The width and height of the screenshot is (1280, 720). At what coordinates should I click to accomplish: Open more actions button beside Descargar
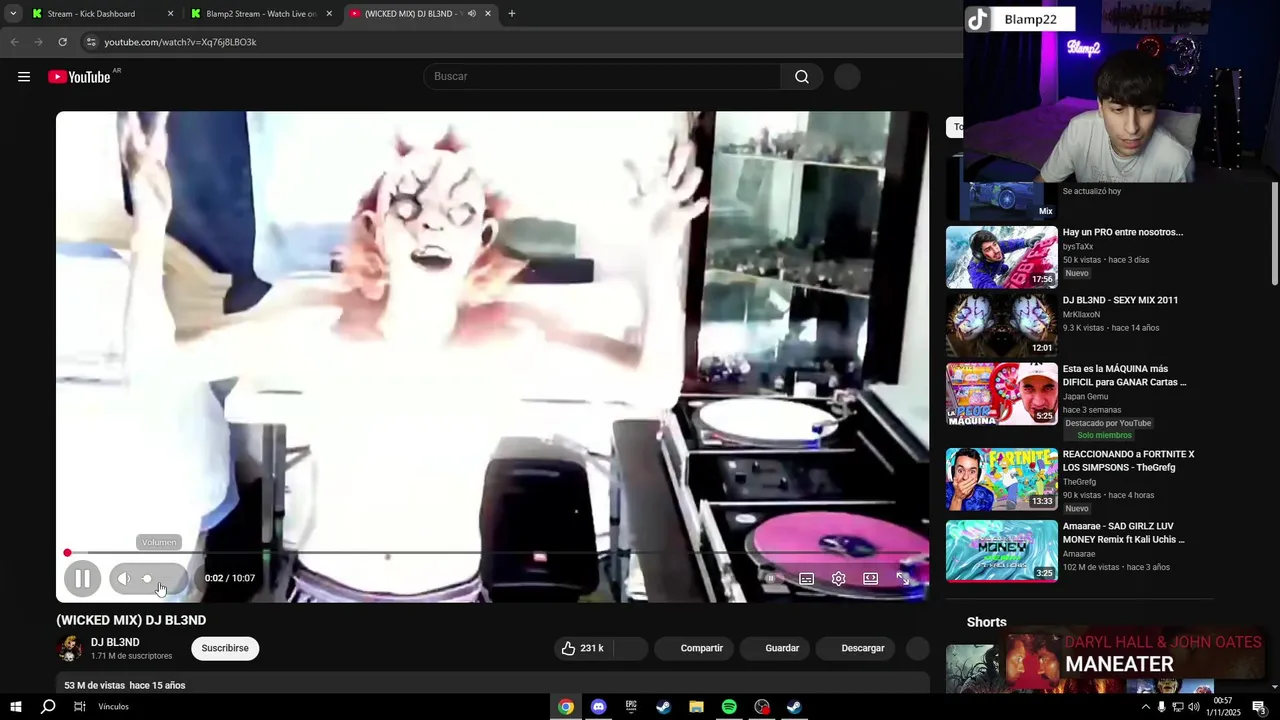pyautogui.click(x=918, y=648)
